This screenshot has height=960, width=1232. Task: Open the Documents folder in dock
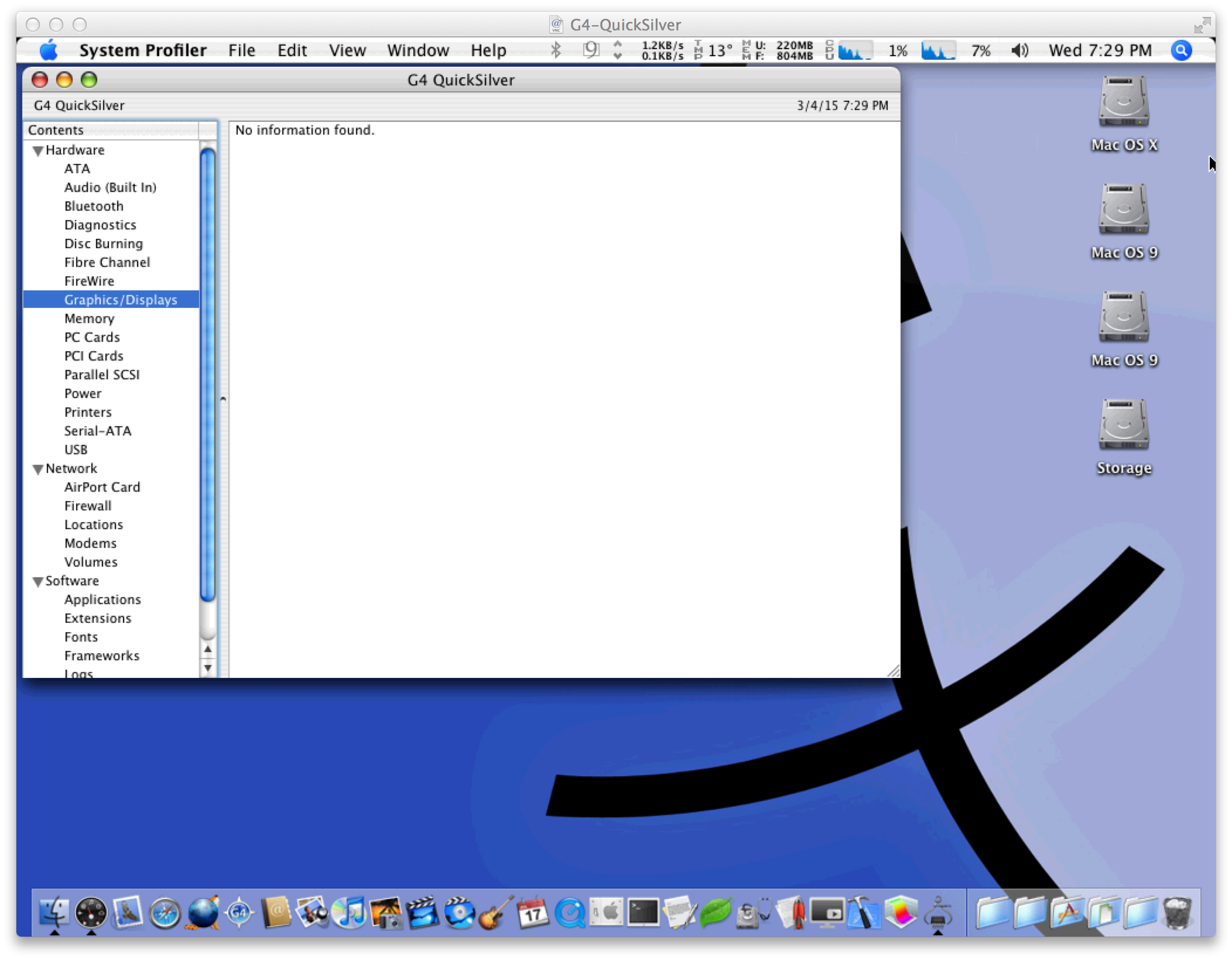1103,912
